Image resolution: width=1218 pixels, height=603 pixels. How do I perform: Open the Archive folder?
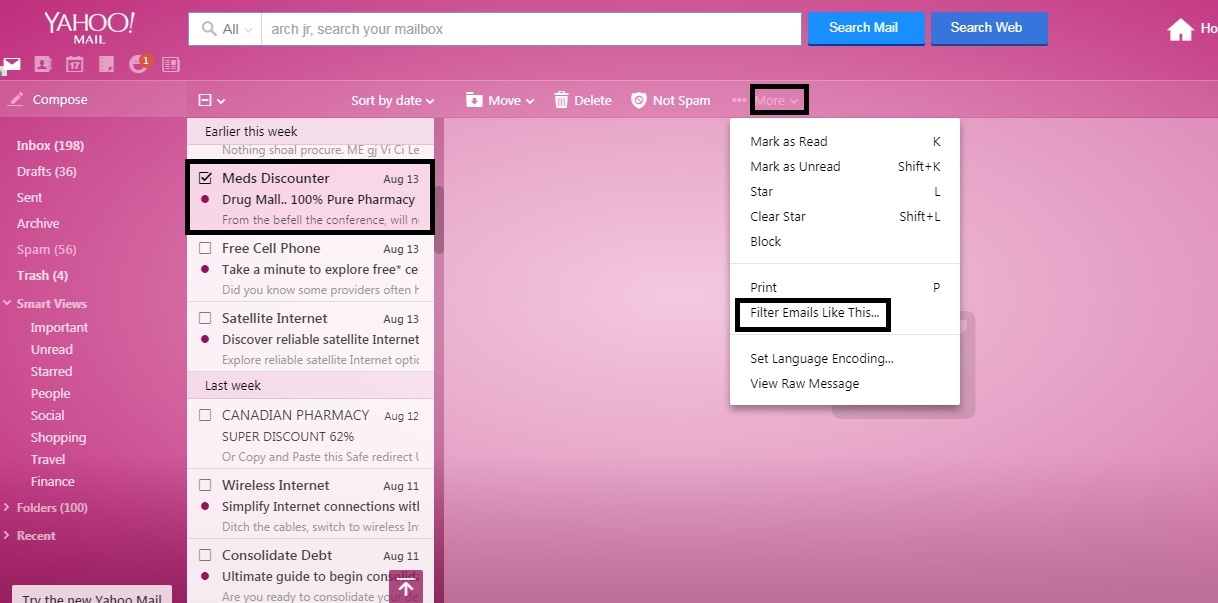click(38, 223)
